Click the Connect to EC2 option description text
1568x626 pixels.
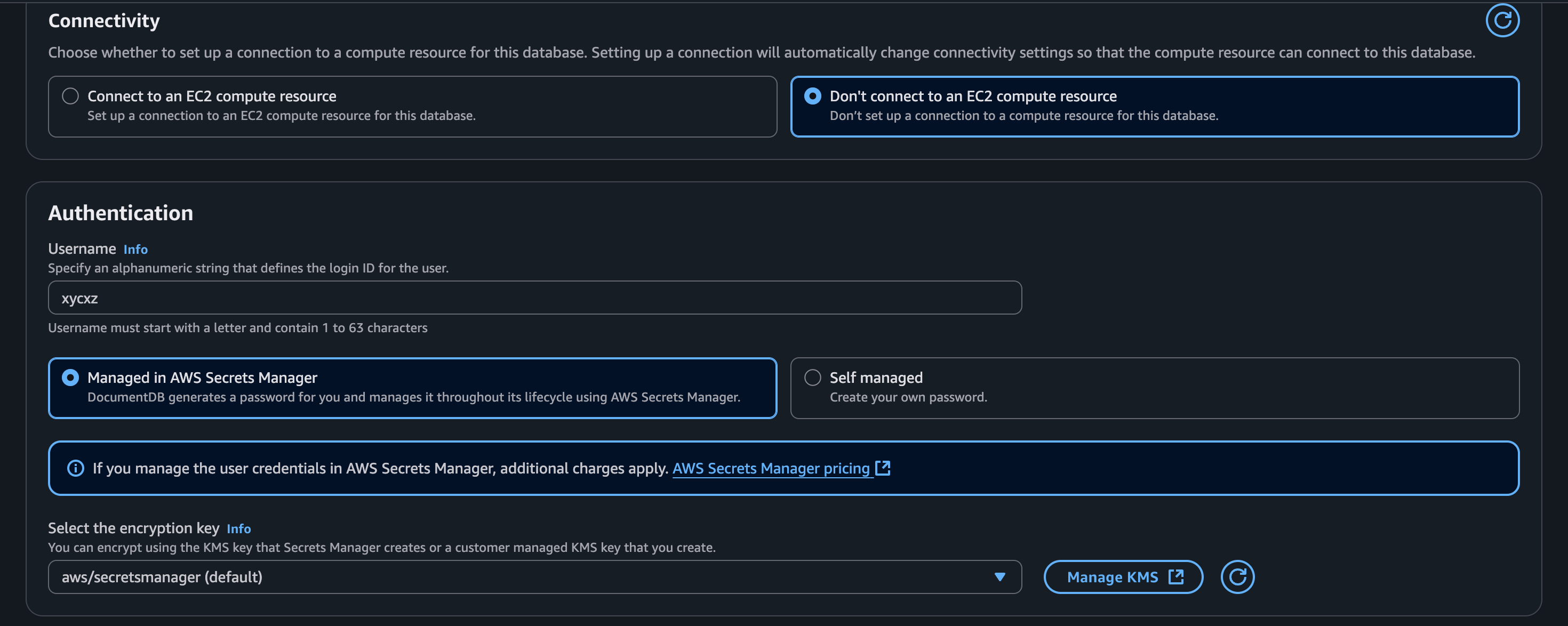click(281, 116)
